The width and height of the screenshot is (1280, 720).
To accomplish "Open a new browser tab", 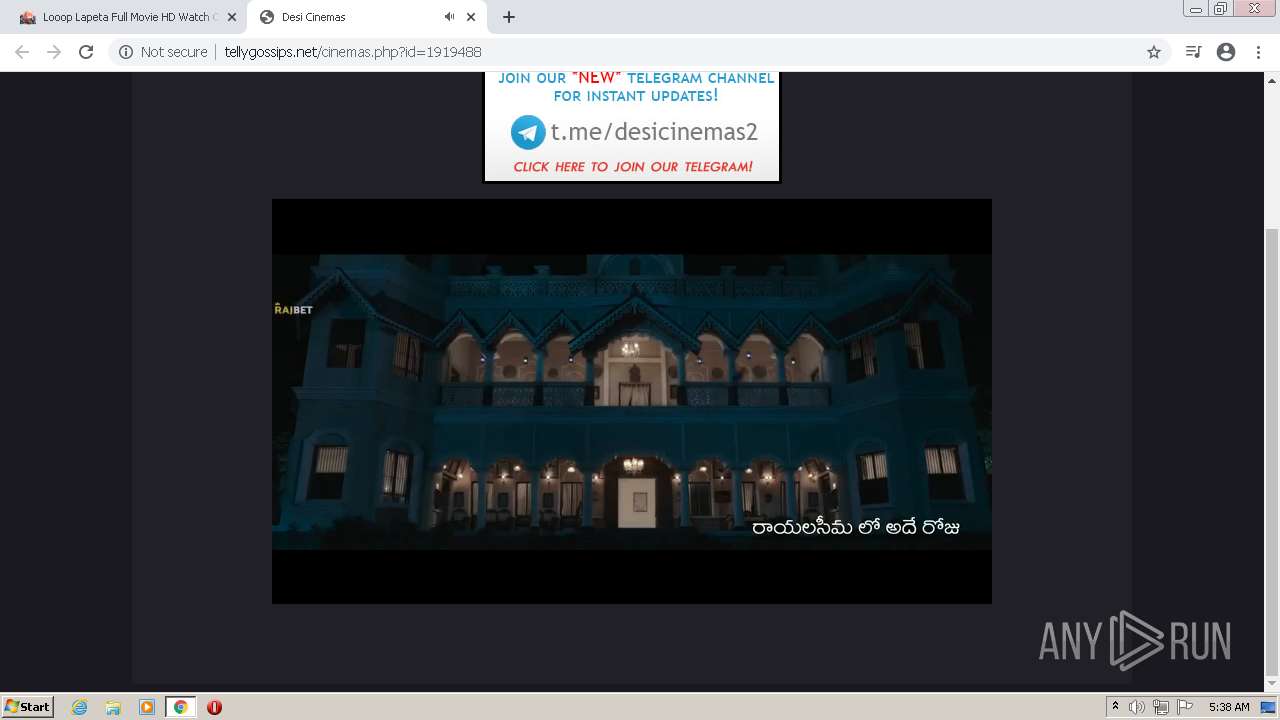I will tap(509, 17).
